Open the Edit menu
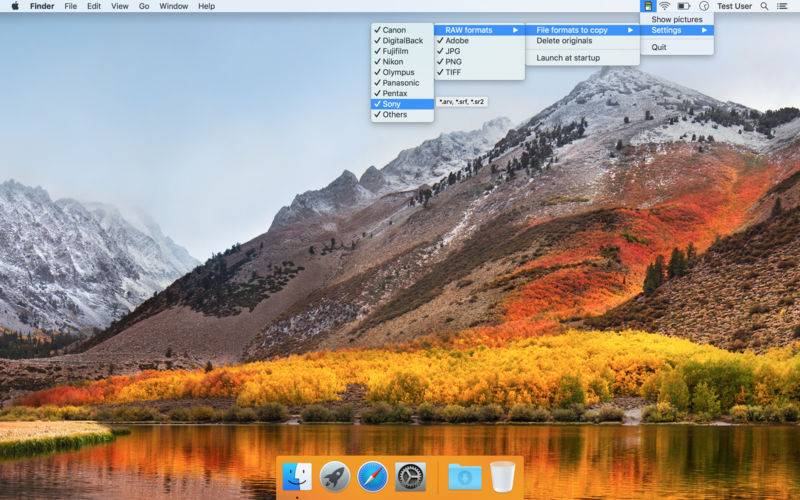This screenshot has width=800, height=500. pyautogui.click(x=94, y=6)
